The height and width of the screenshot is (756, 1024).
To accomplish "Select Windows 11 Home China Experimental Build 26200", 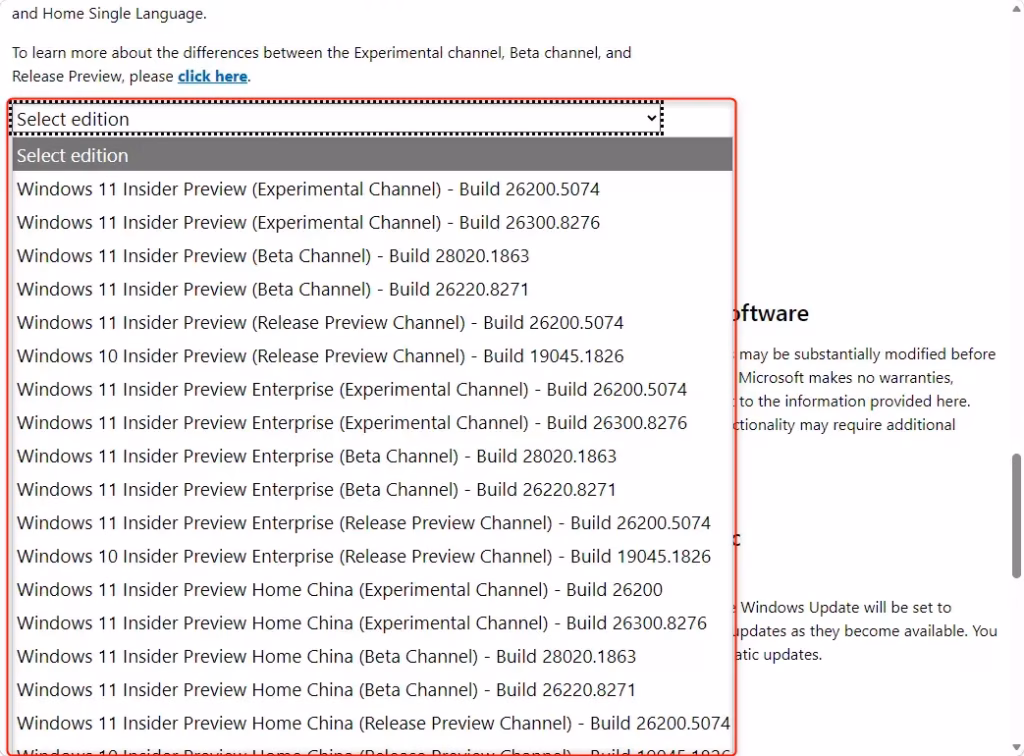I will pyautogui.click(x=340, y=589).
